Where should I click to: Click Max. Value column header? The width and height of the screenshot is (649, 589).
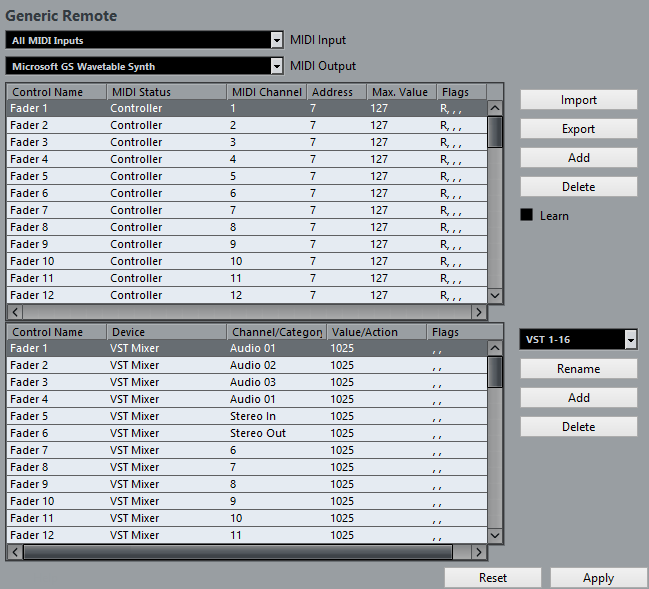tap(402, 92)
